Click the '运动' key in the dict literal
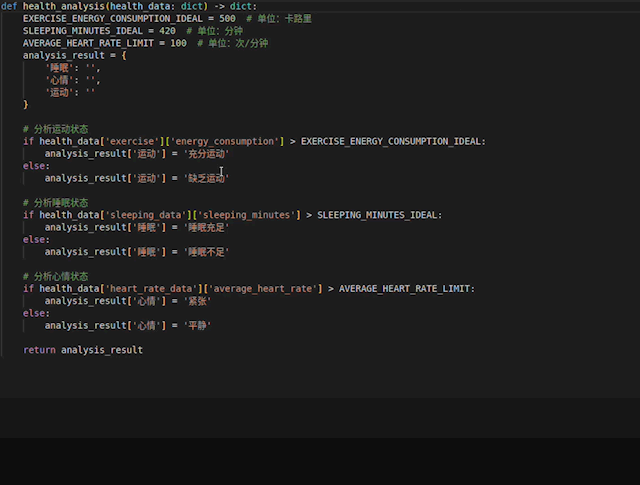The image size is (640, 485). tap(59, 93)
